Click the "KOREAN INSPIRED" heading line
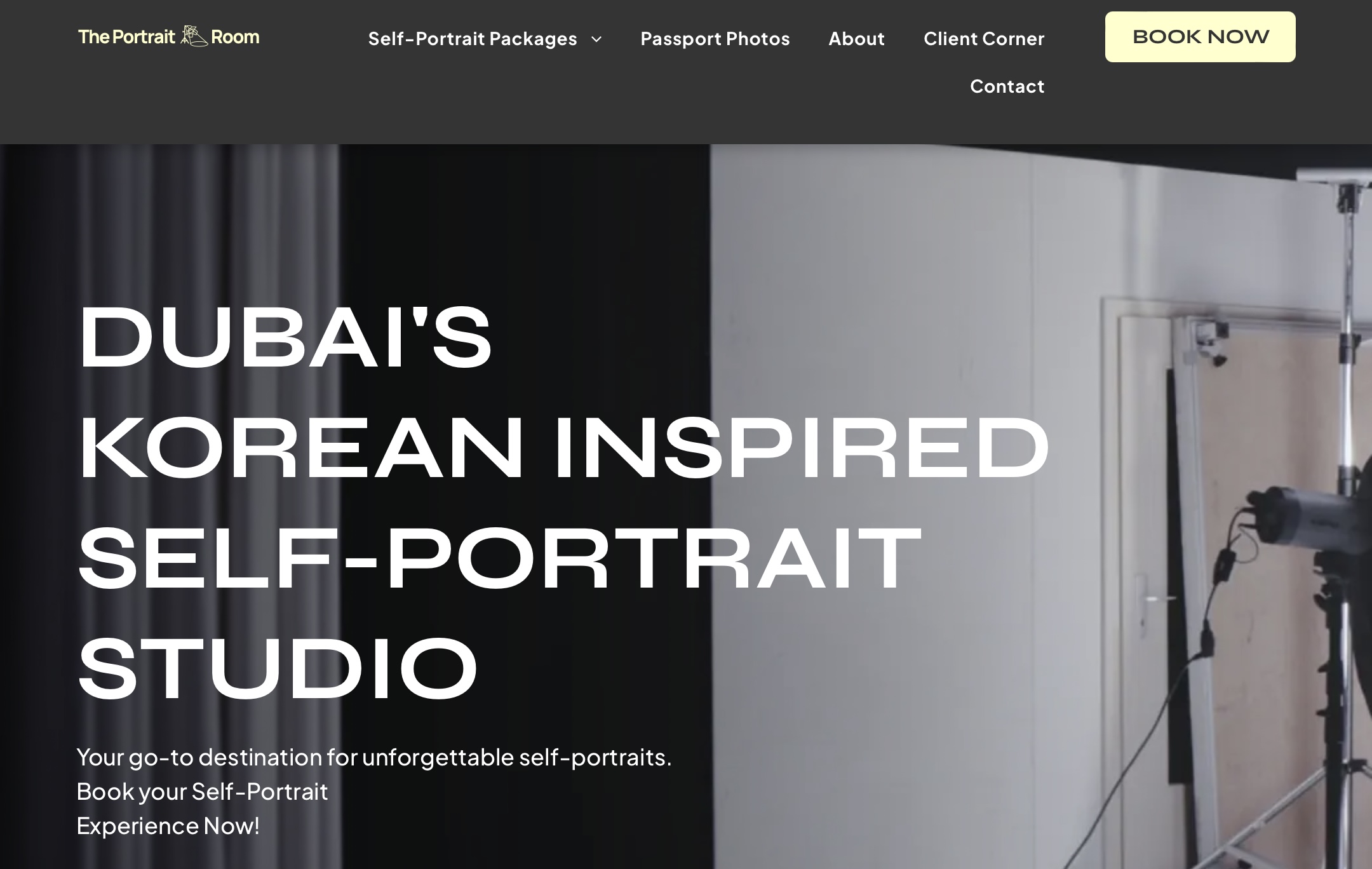This screenshot has width=1372, height=869. 563,447
